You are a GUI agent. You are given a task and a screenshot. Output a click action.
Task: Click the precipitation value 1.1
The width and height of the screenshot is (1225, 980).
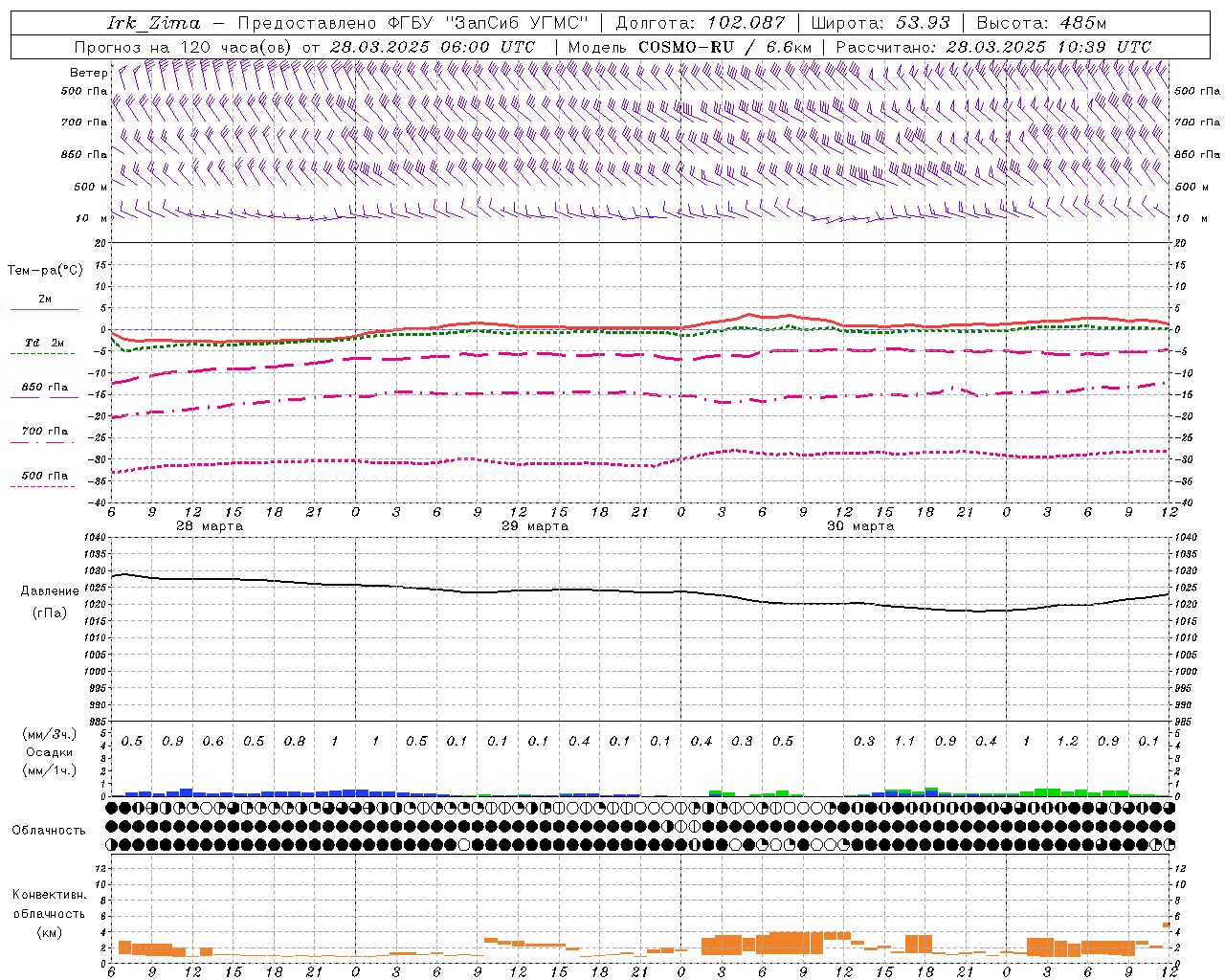(904, 742)
